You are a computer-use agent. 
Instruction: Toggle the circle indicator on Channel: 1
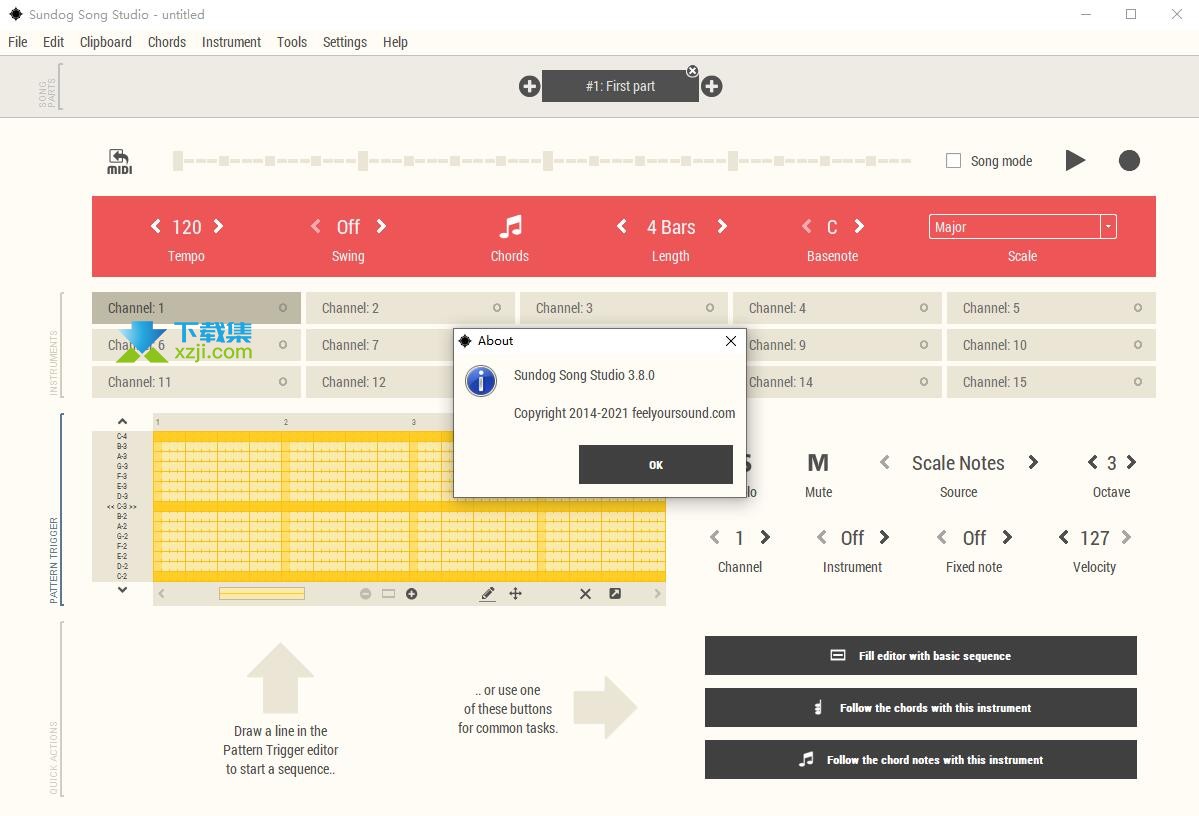283,308
